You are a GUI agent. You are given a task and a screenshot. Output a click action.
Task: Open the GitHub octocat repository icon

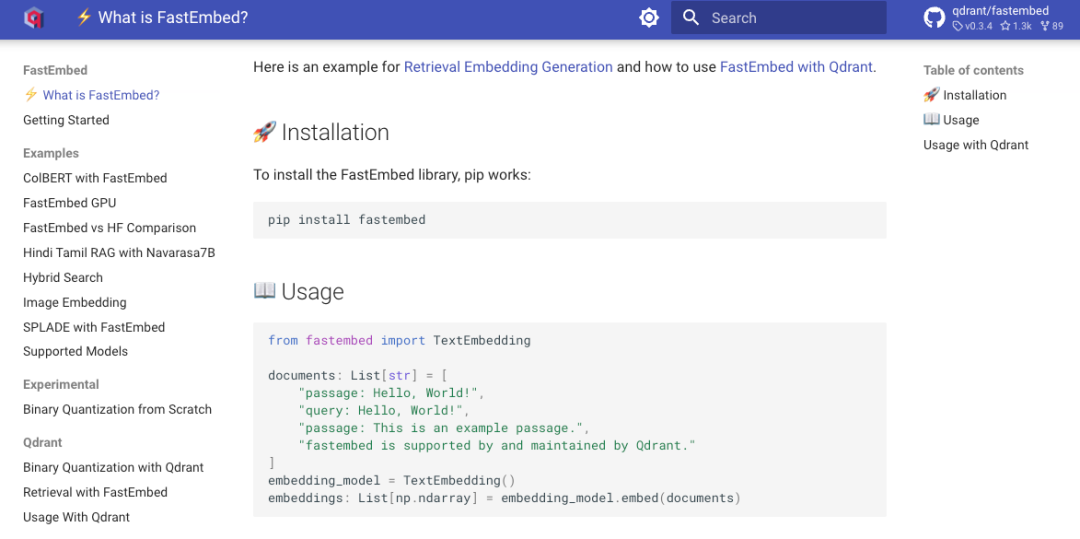point(935,18)
